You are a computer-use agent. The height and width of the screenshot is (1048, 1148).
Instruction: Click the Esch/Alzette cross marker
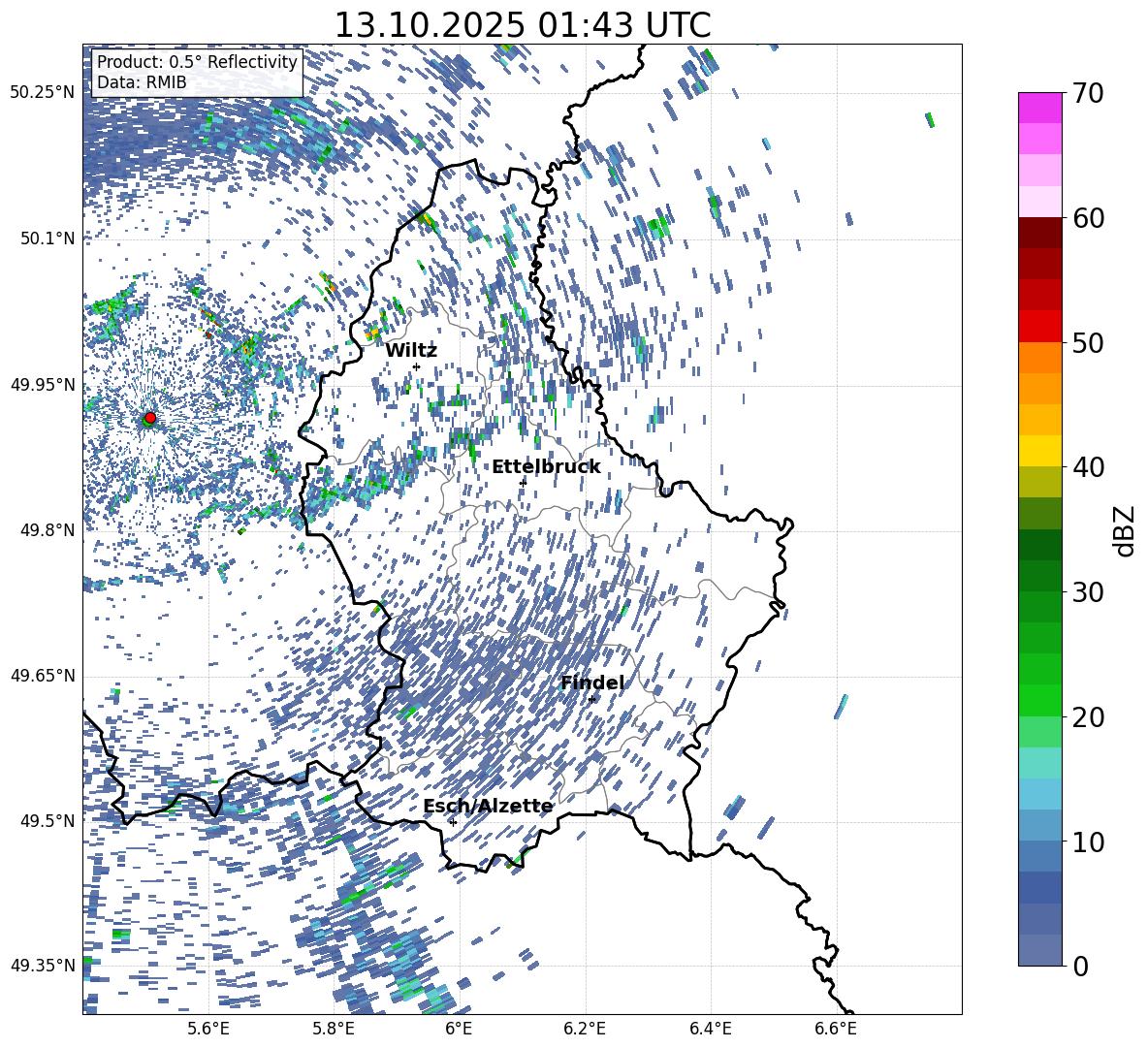(x=453, y=822)
